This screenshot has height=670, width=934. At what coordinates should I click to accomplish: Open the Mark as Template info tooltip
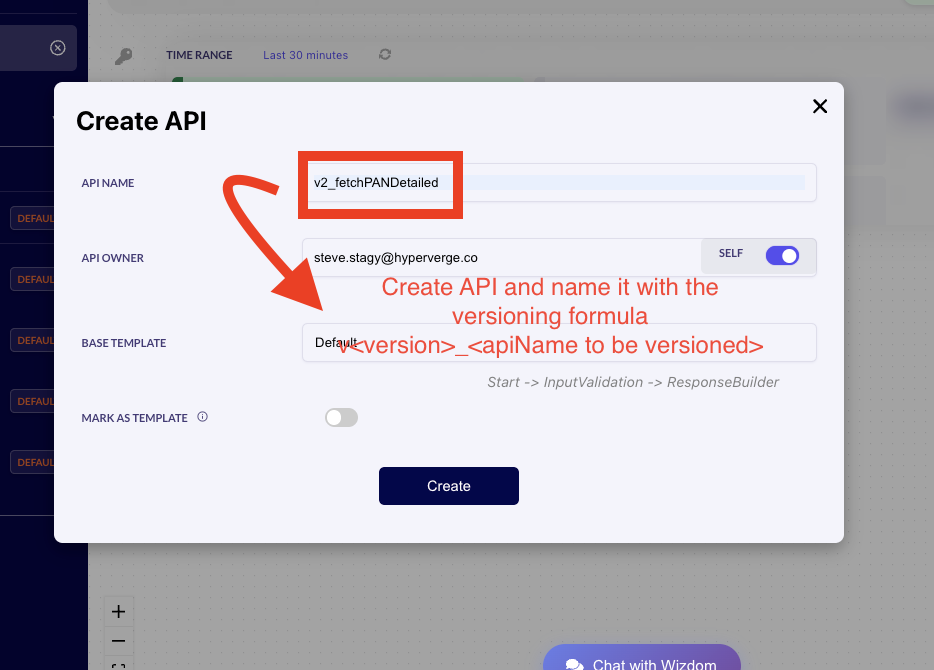[202, 417]
